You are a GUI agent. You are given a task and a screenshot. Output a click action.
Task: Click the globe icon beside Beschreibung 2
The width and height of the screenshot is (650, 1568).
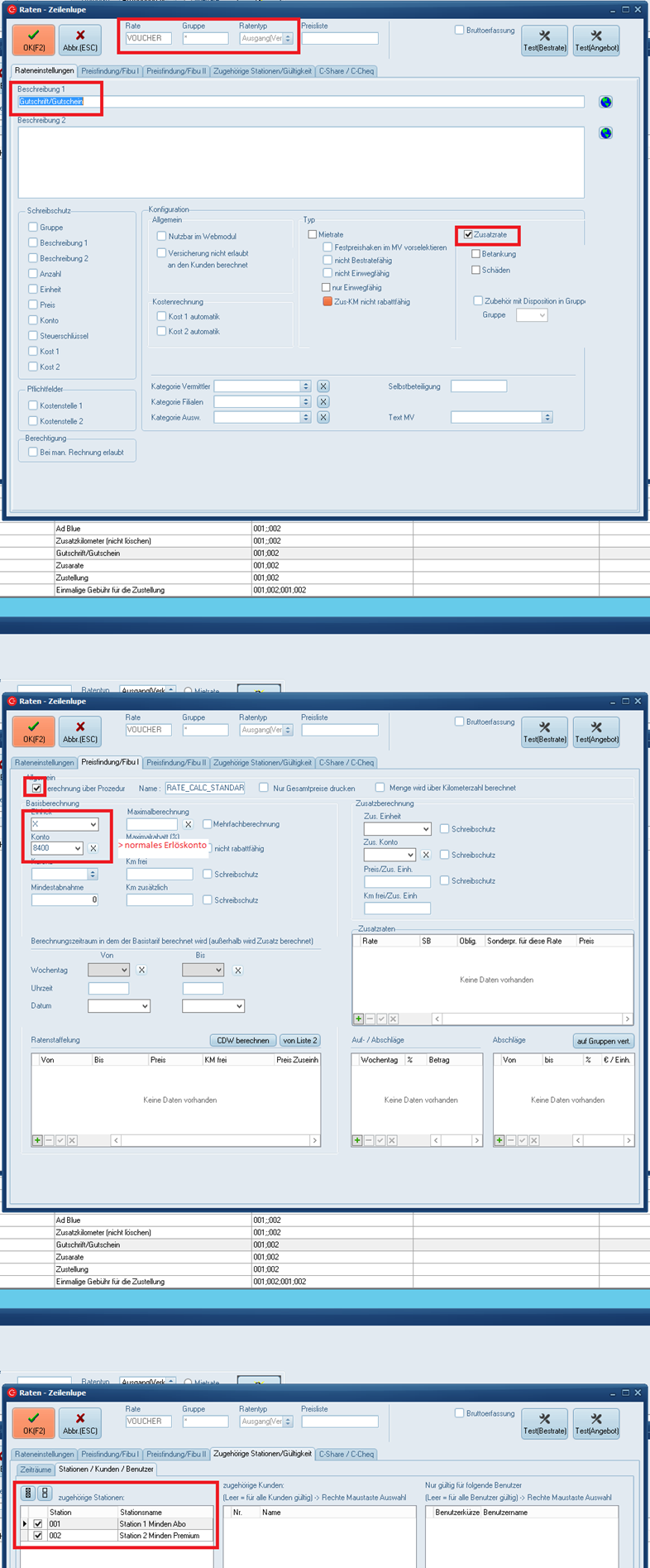(605, 133)
